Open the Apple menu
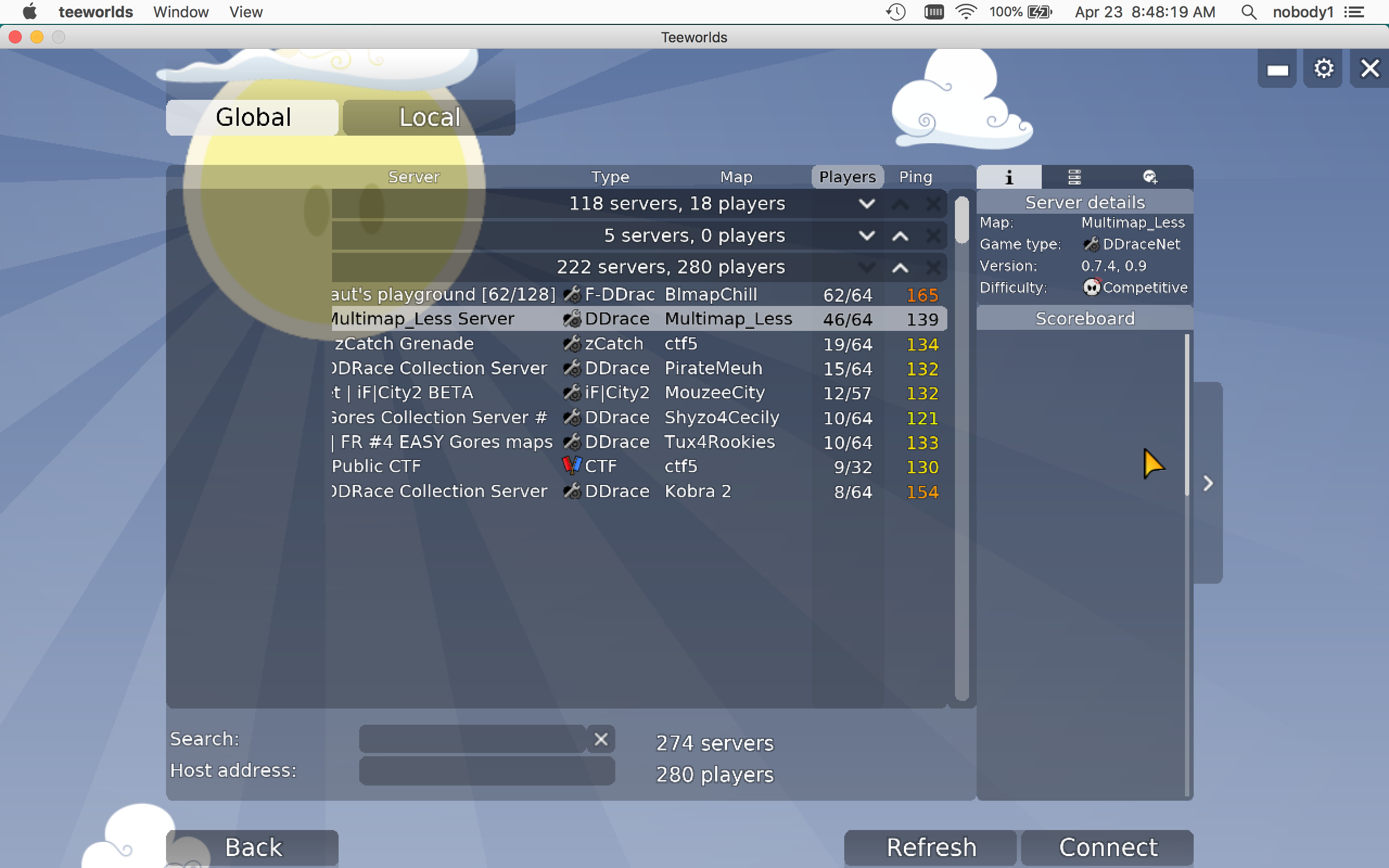This screenshot has width=1389, height=868. point(29,11)
